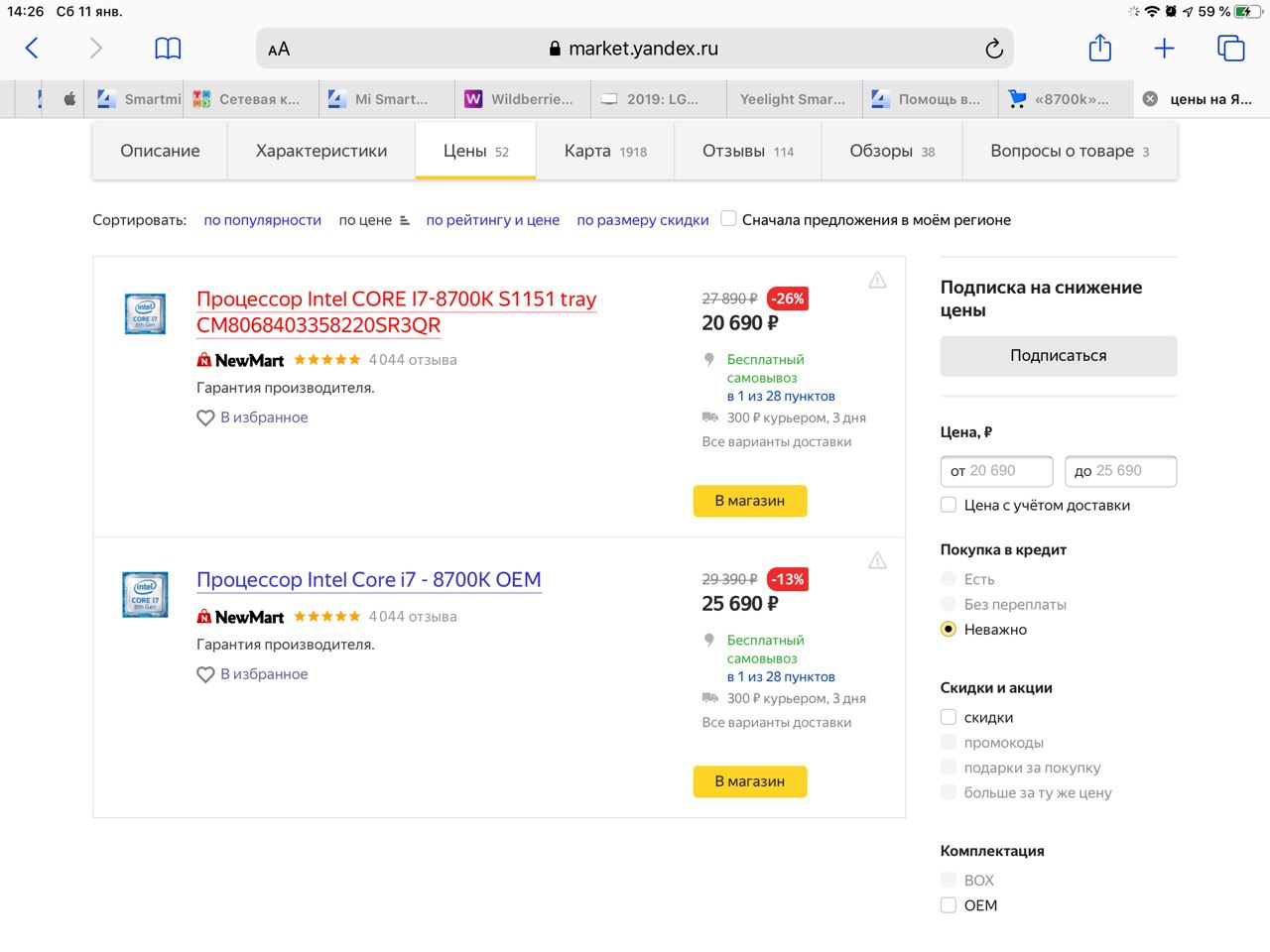Focus the 'от 20 690' price field
Image resolution: width=1270 pixels, height=952 pixels.
[996, 471]
